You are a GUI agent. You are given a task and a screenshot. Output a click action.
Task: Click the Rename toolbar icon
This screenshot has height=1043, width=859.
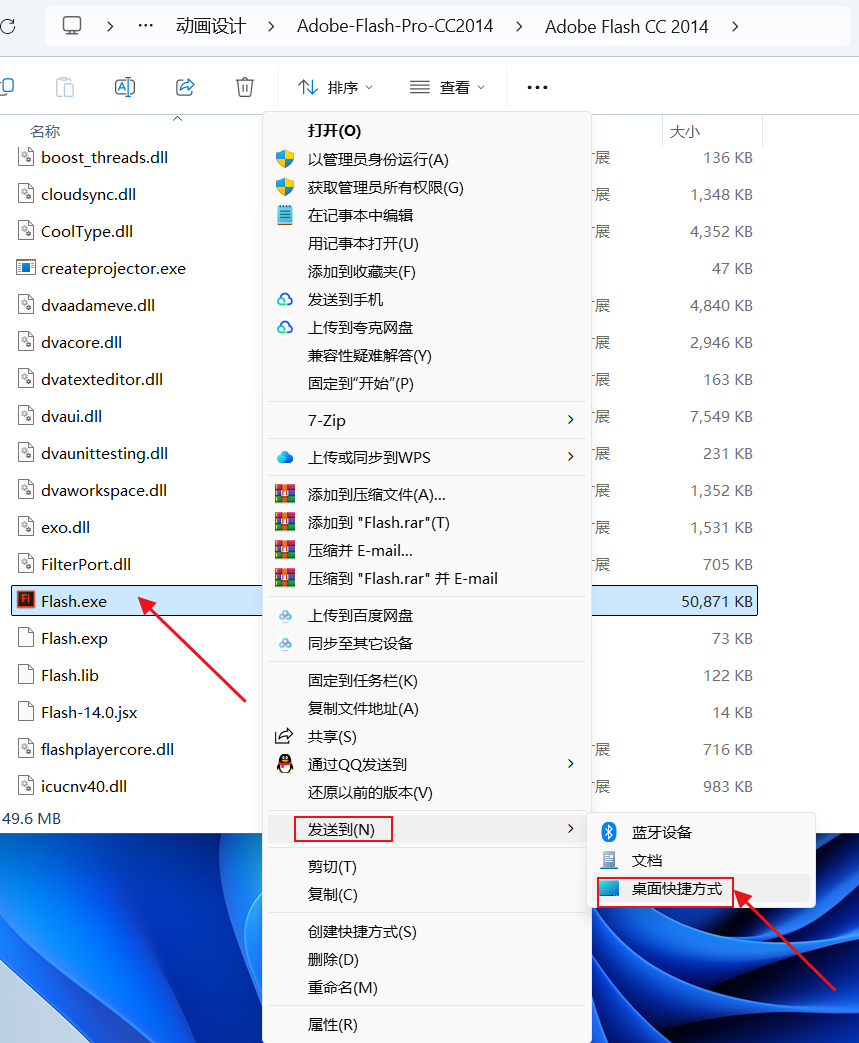click(124, 87)
